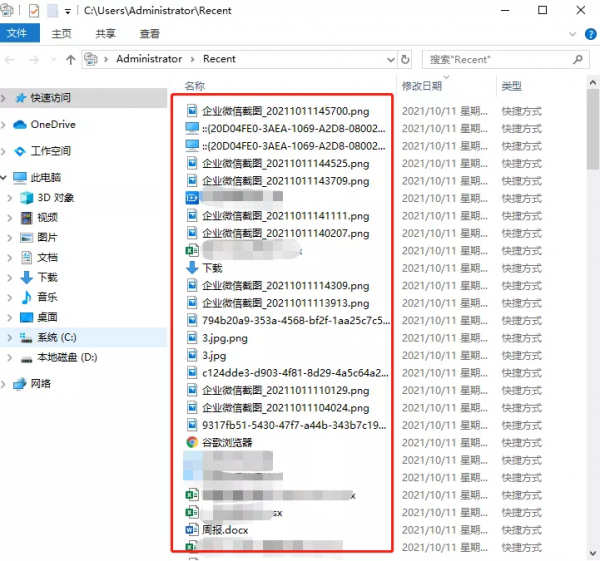This screenshot has height=561, width=600.
Task: Open recent locations dropdown arrow
Action: (53, 59)
